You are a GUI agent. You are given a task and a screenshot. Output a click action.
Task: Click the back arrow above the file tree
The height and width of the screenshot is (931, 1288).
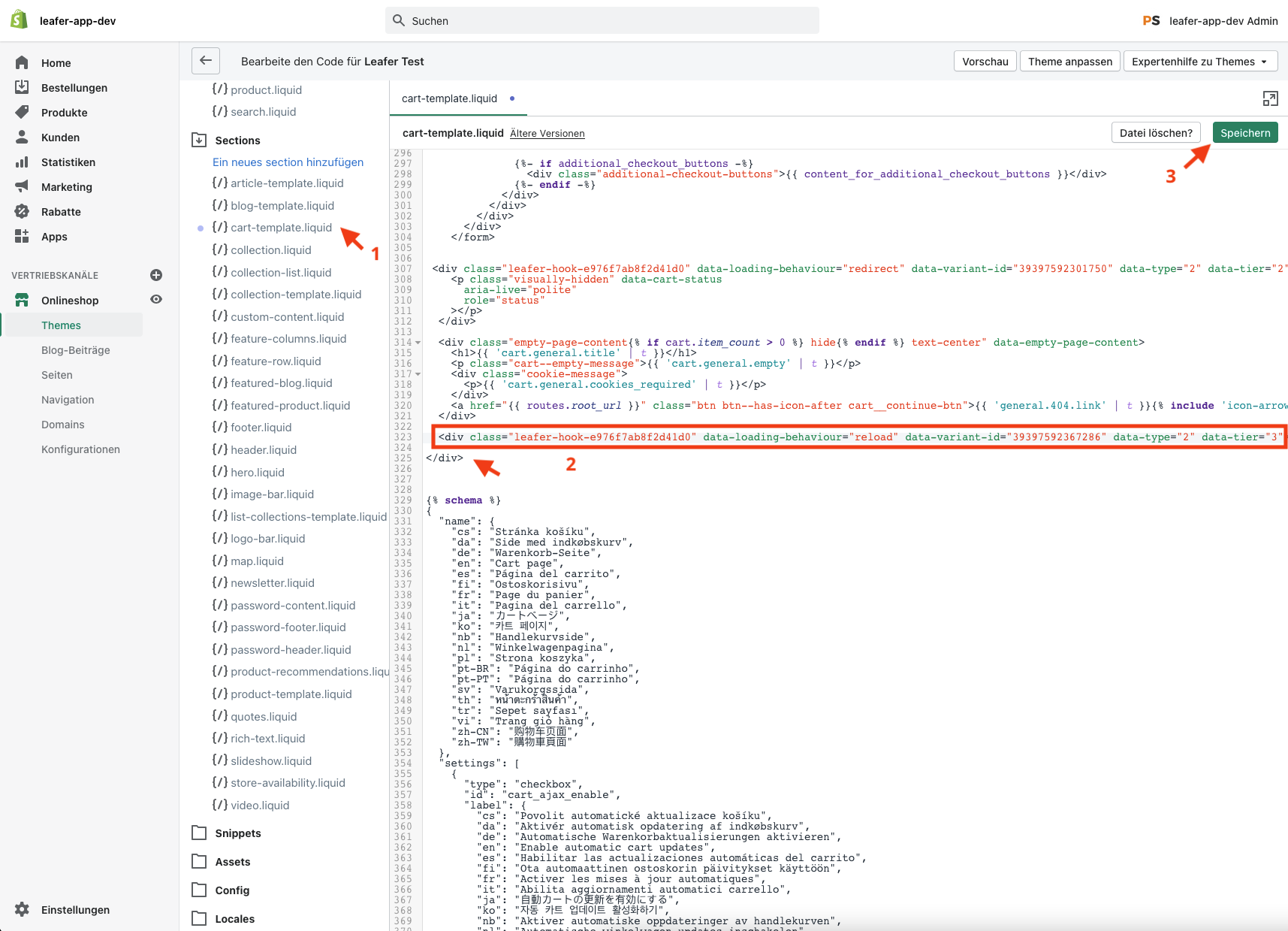coord(205,61)
